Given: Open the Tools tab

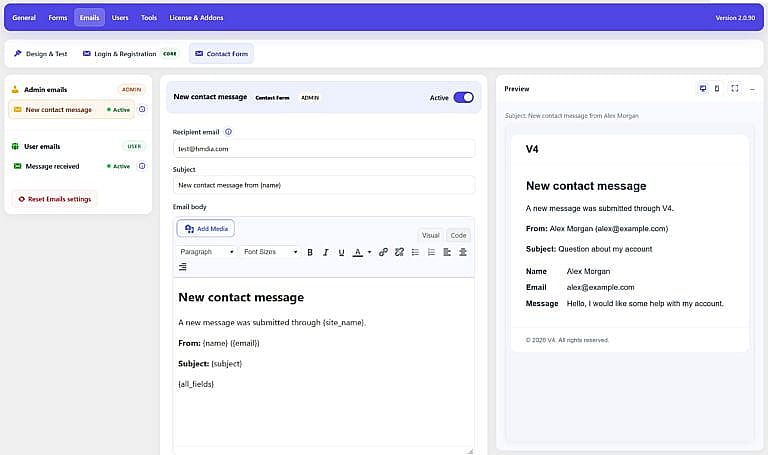Looking at the screenshot, I should 149,18.
